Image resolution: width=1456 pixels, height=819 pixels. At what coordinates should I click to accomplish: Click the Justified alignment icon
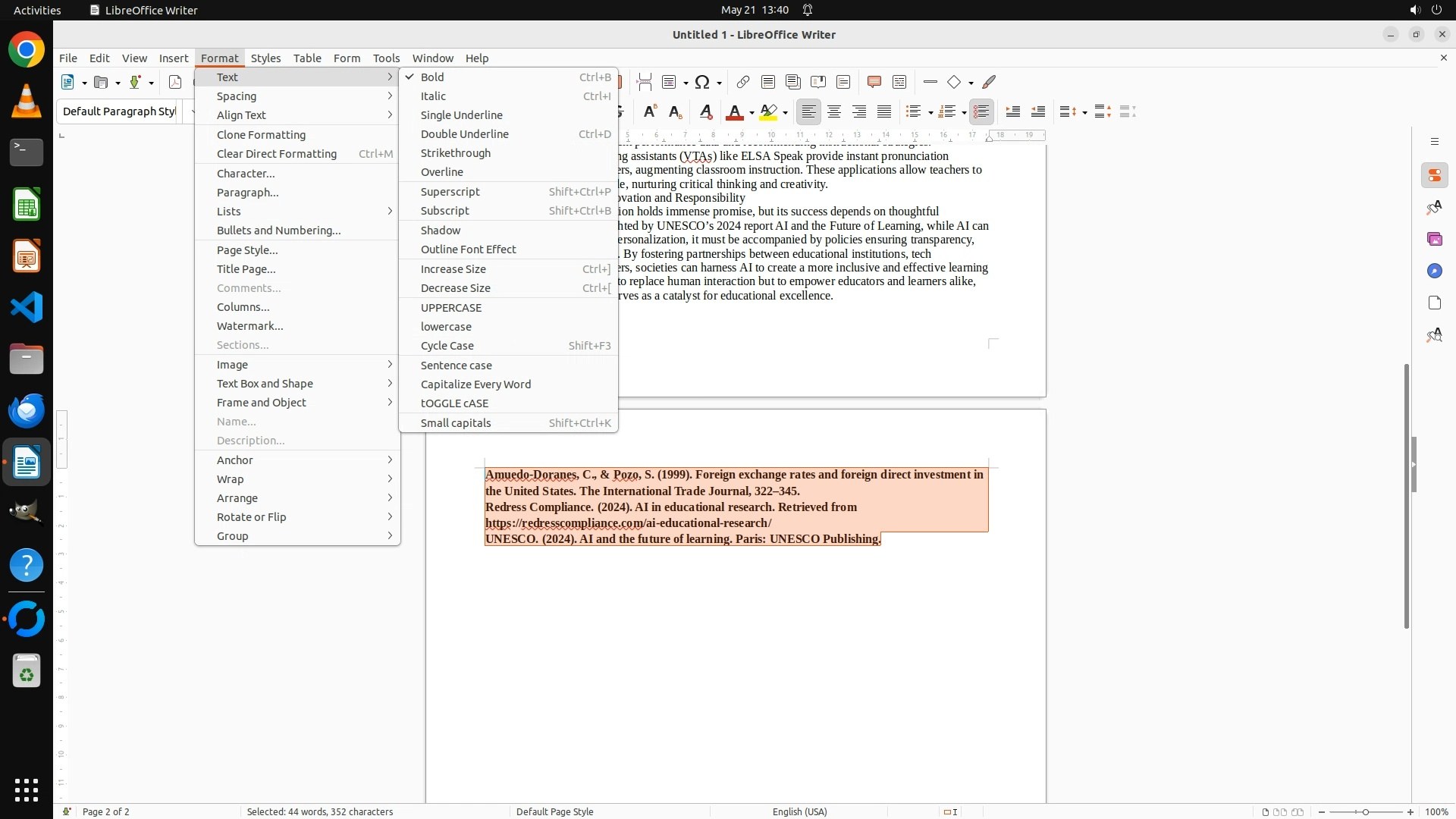click(x=884, y=112)
